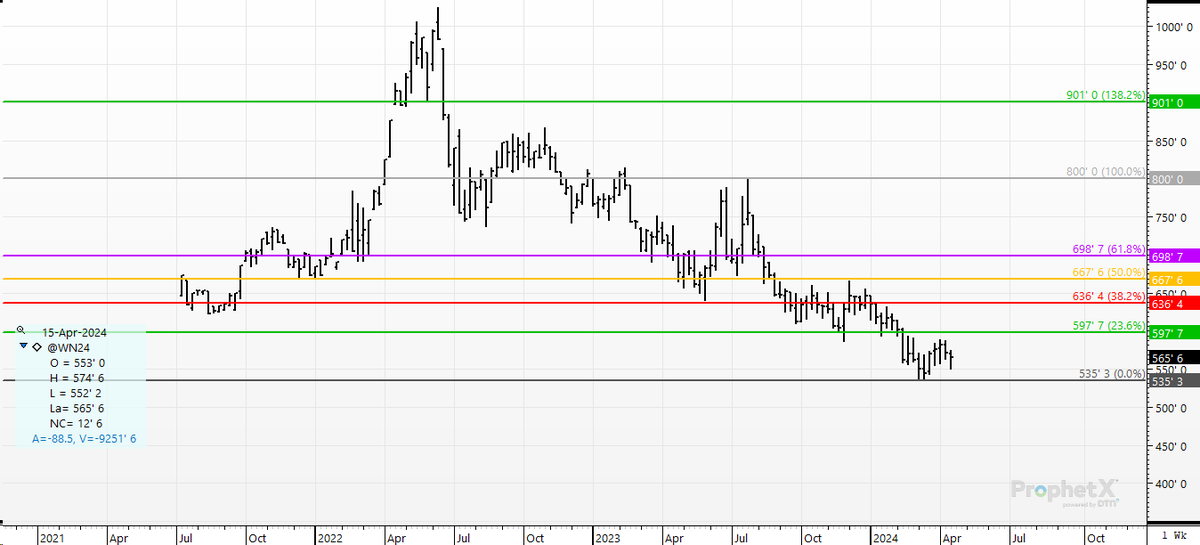Click the H = 574' 6 high value
Viewport: 1200px width, 545px height.
coord(76,379)
